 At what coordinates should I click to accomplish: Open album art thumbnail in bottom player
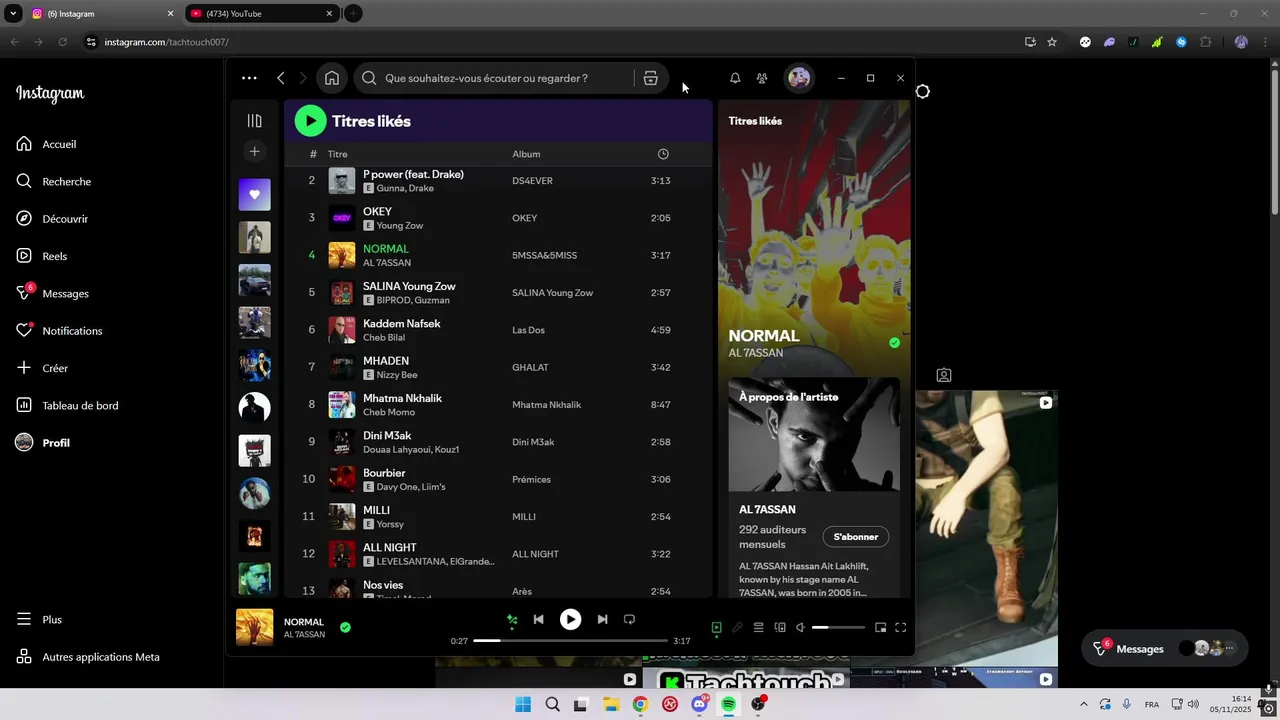coord(254,628)
